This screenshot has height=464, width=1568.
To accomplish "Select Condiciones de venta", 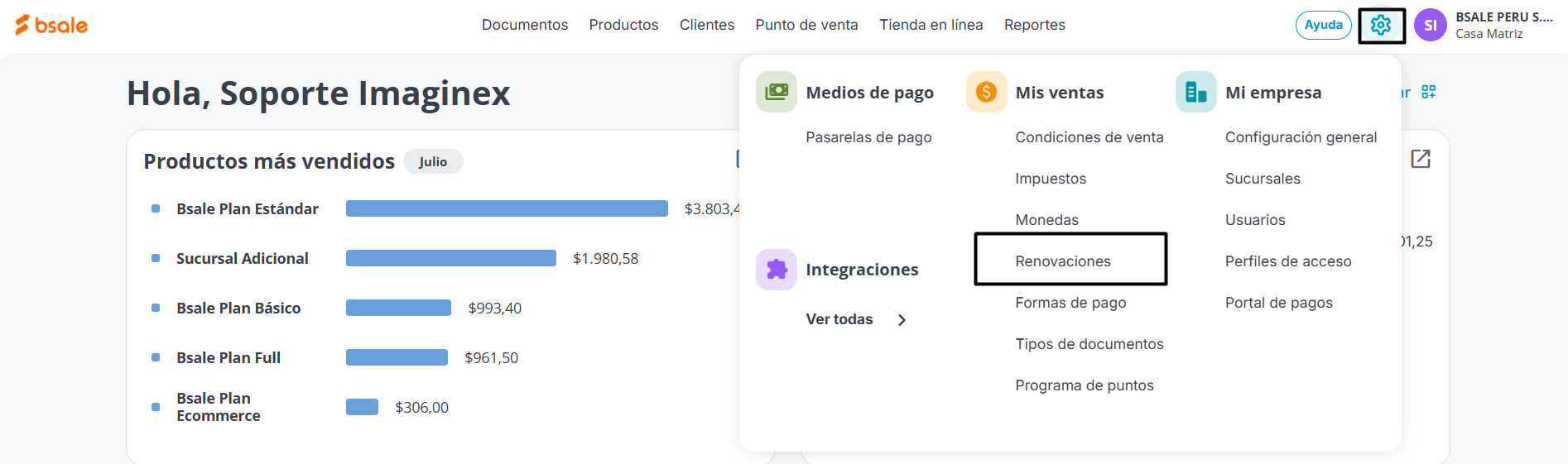I will pos(1089,137).
